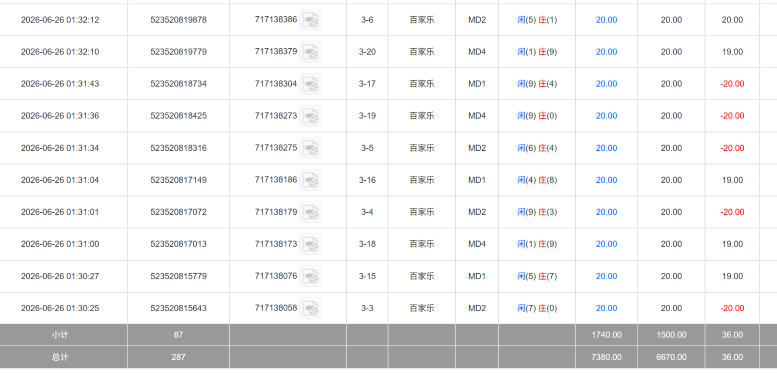Click bet amount 20.00 in order 523520815779 row

point(607,276)
